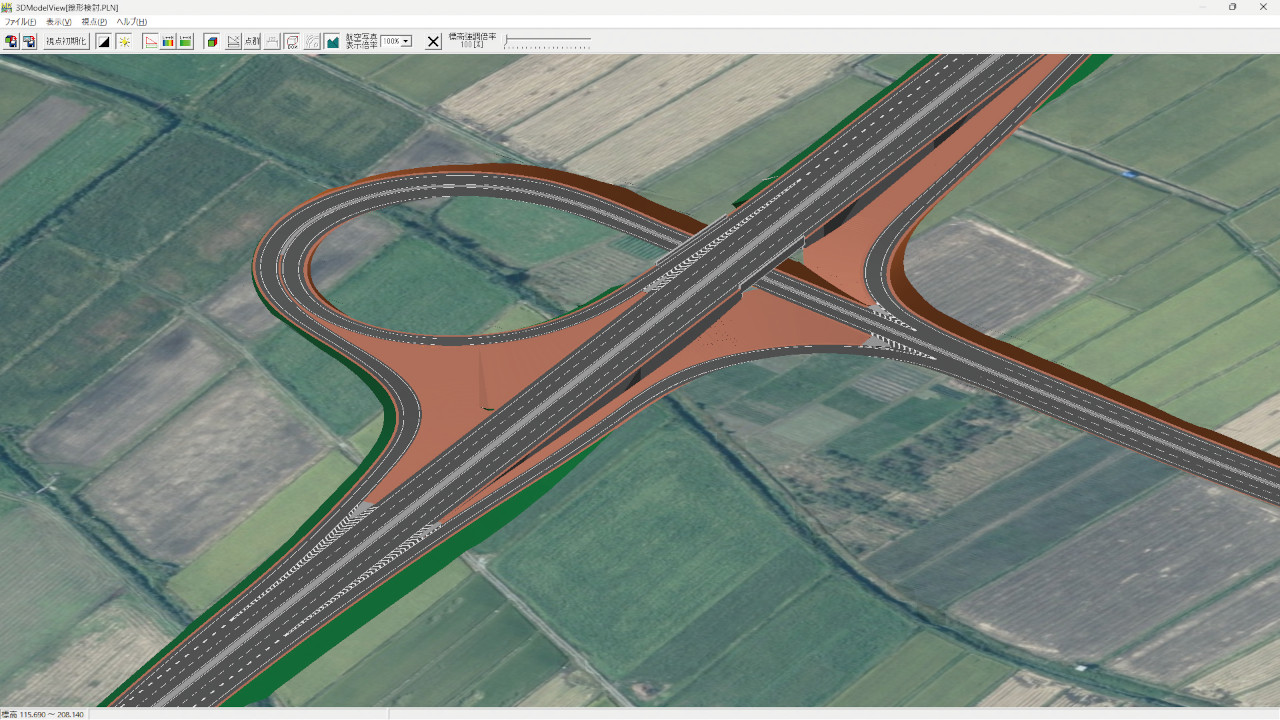Click the 3D interchange model viewport
Viewport: 1280px width, 720px height.
(x=640, y=381)
